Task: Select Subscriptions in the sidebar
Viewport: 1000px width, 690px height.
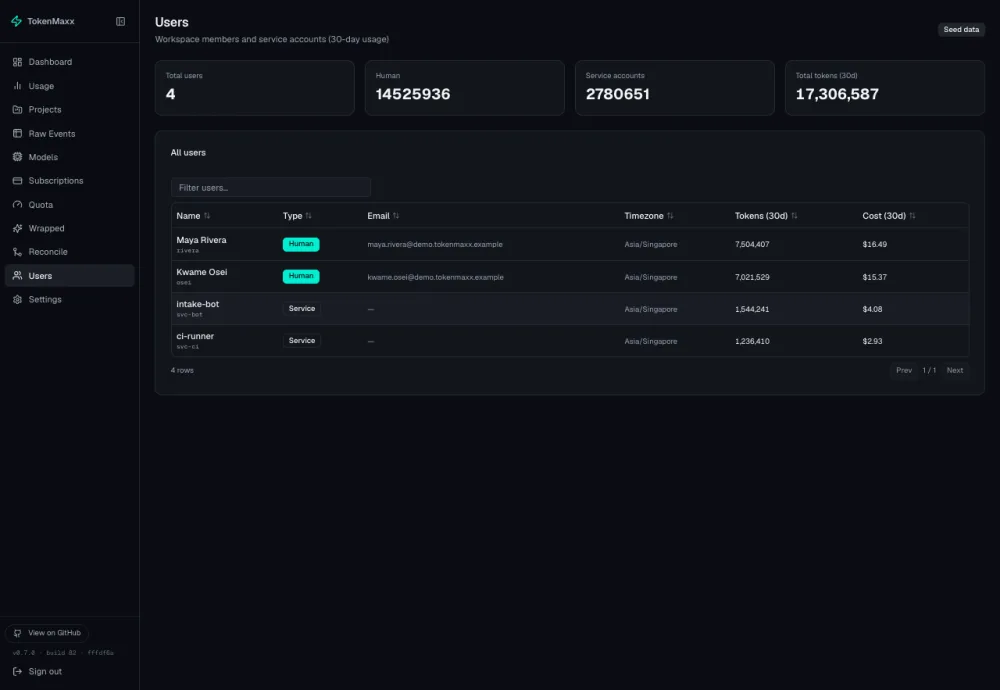Action: coord(70,180)
